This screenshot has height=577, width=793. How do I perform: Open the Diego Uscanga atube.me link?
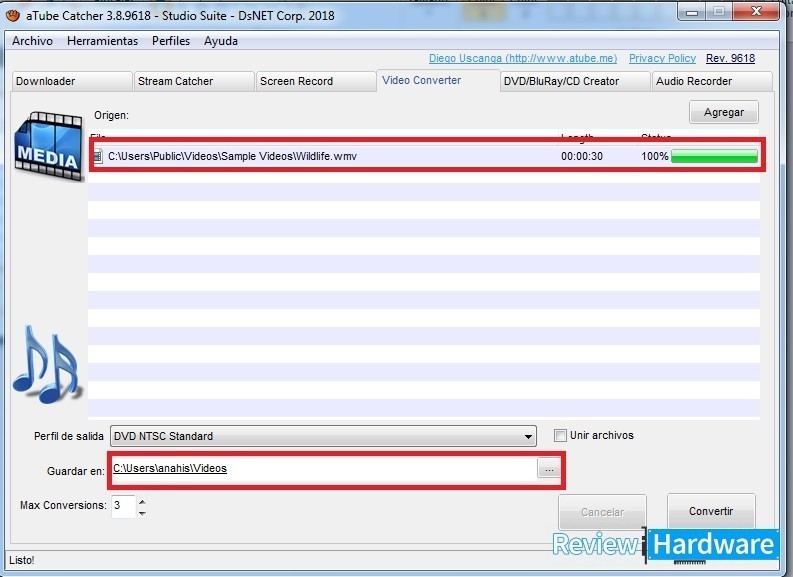(523, 58)
